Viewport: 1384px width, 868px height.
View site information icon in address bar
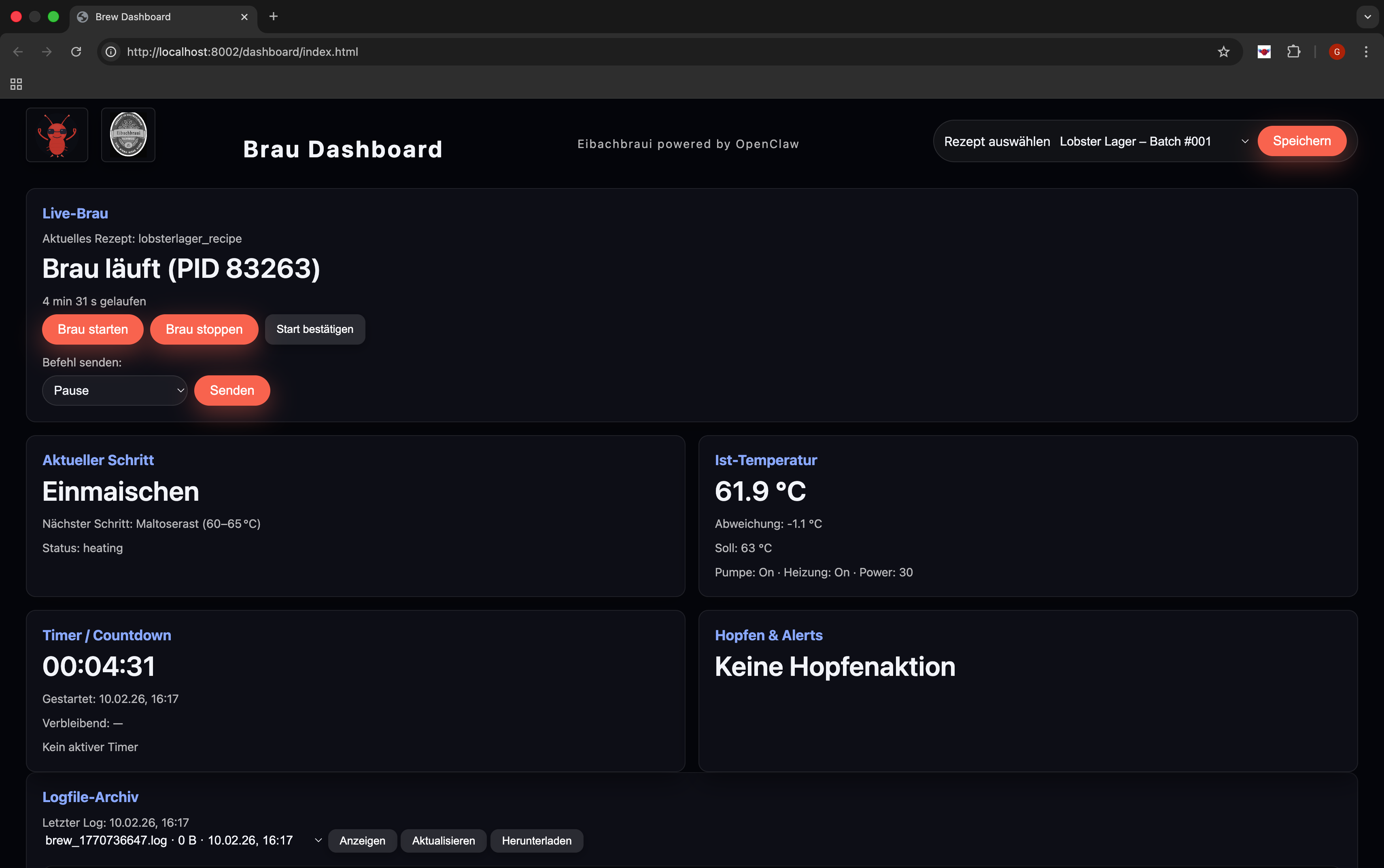(111, 52)
